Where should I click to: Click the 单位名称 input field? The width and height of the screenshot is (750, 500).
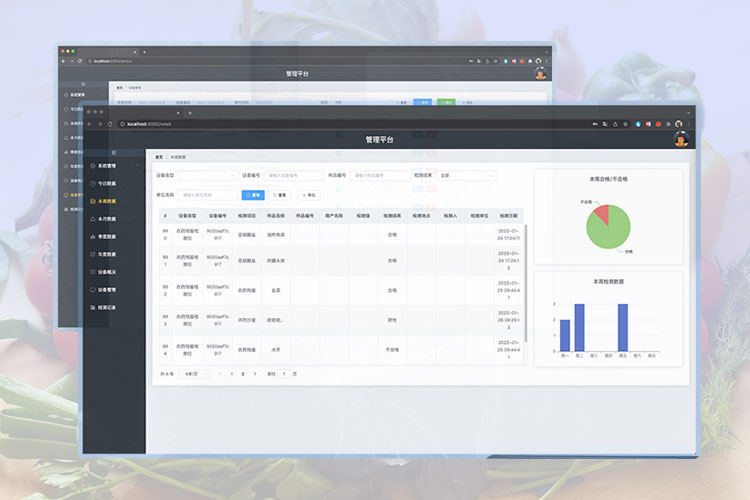(207, 195)
